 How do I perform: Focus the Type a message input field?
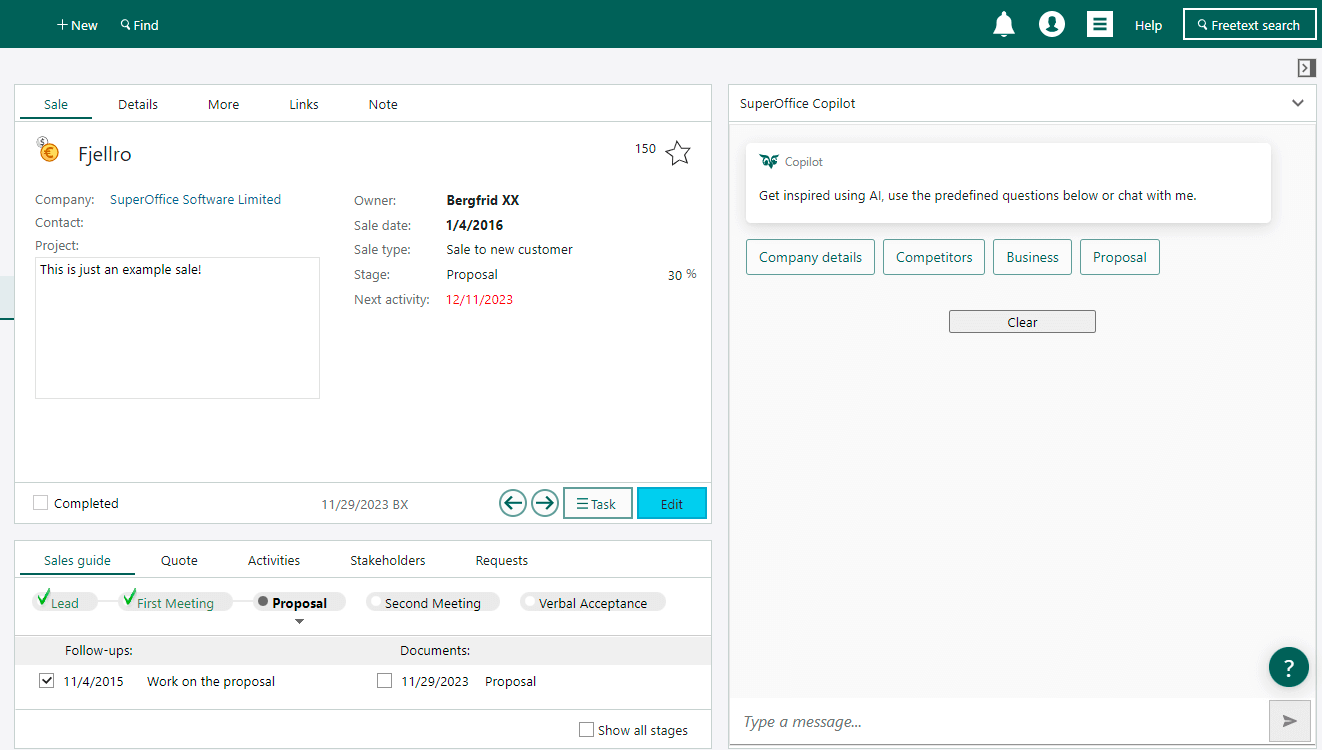pos(1000,721)
